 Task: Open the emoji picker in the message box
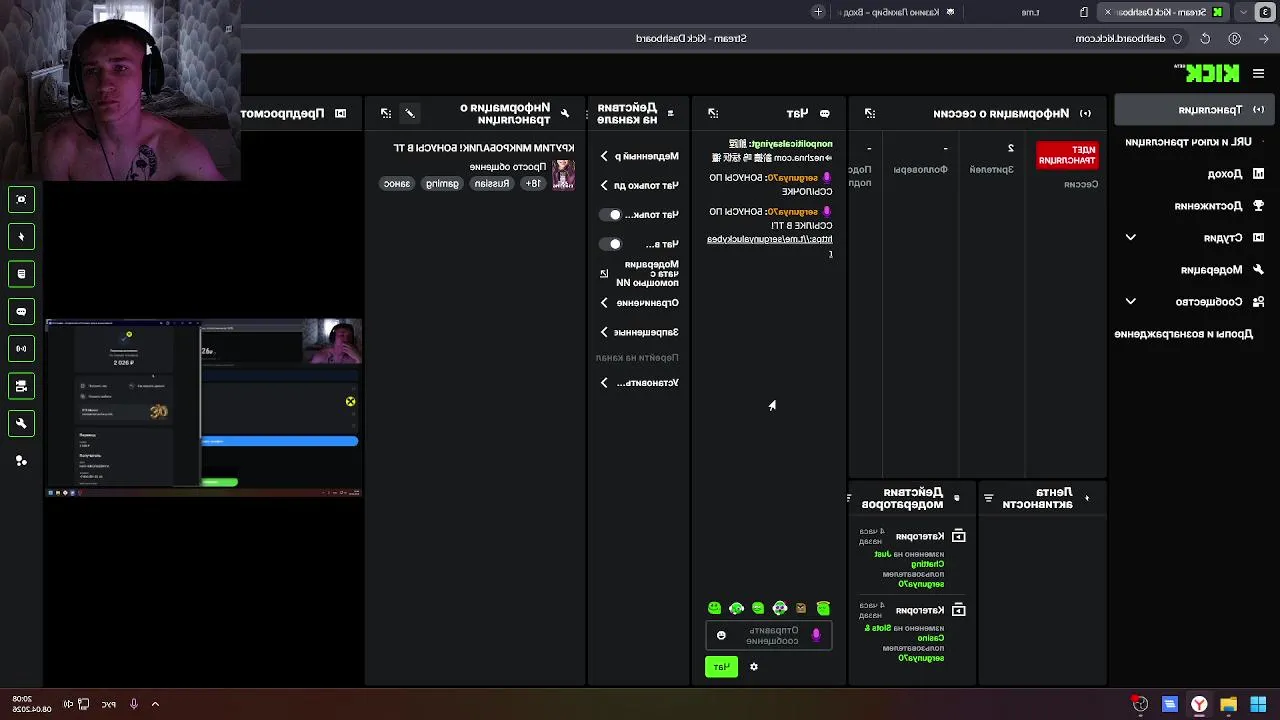point(721,635)
